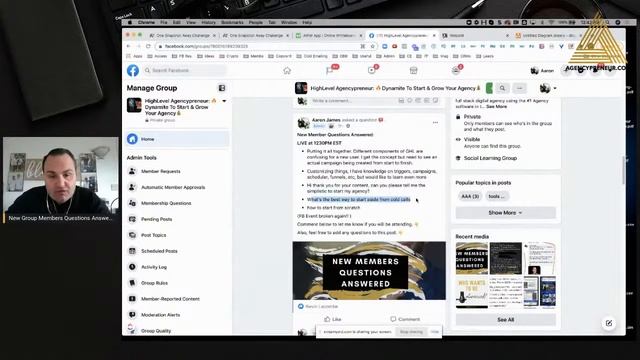Screen dimensions: 640x360
Task: Collapse the Manage Group sidebar panel icon
Action: point(222,88)
